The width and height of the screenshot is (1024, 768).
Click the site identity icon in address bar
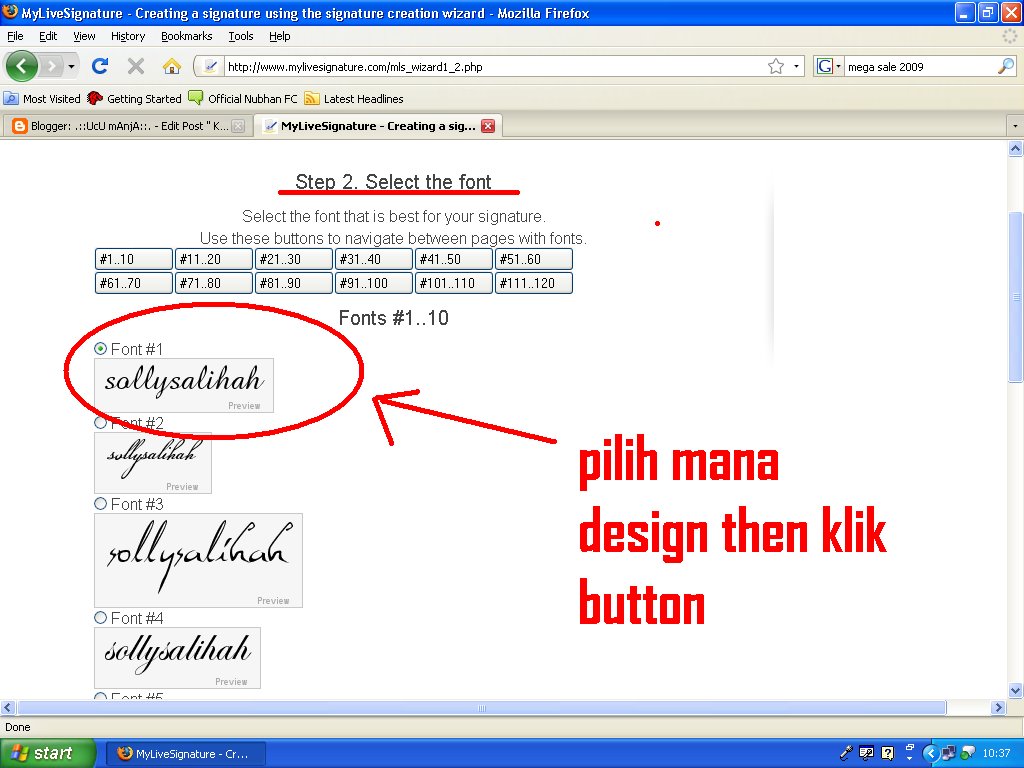coord(210,66)
